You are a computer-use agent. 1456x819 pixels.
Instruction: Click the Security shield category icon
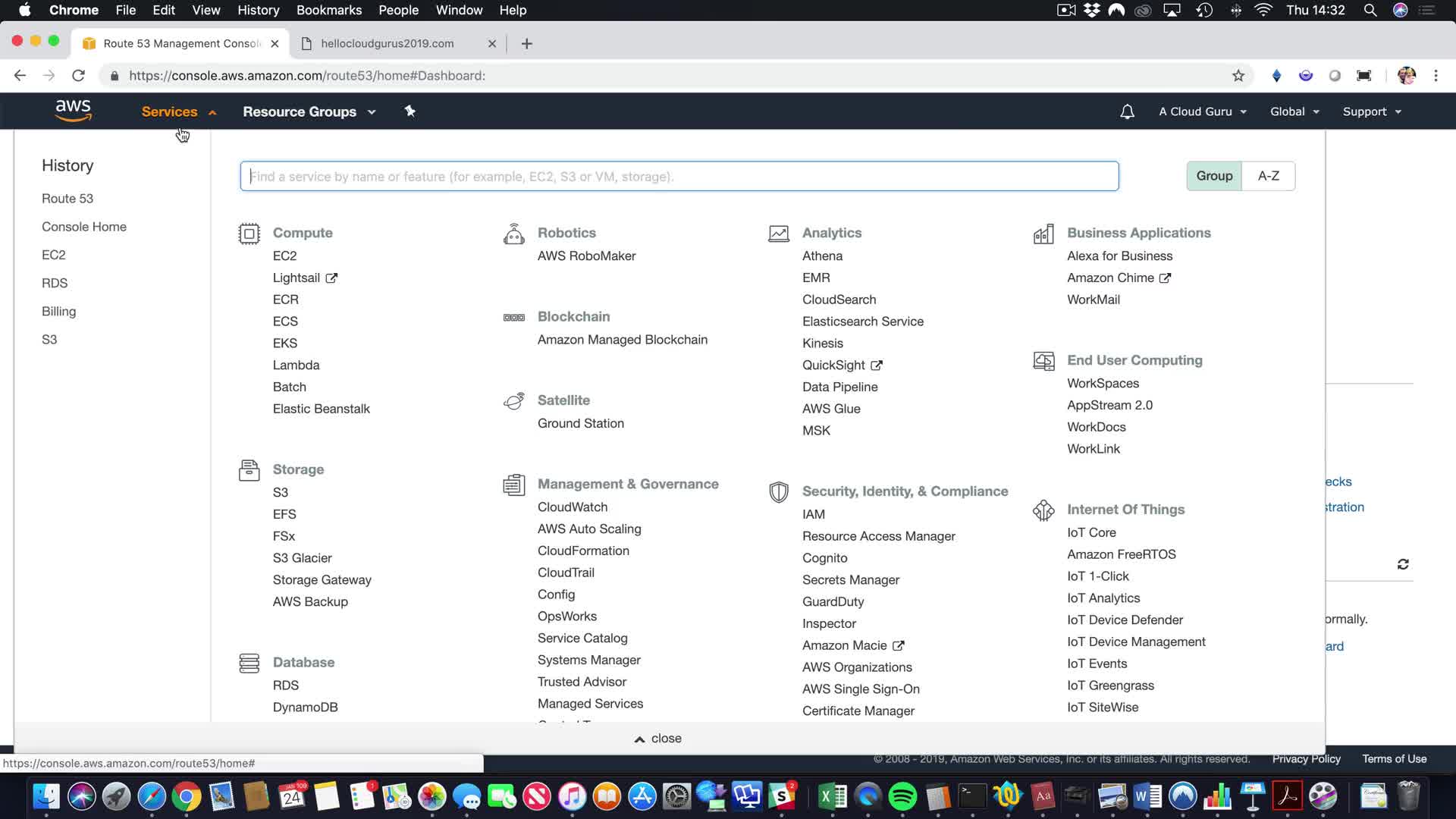pos(778,492)
